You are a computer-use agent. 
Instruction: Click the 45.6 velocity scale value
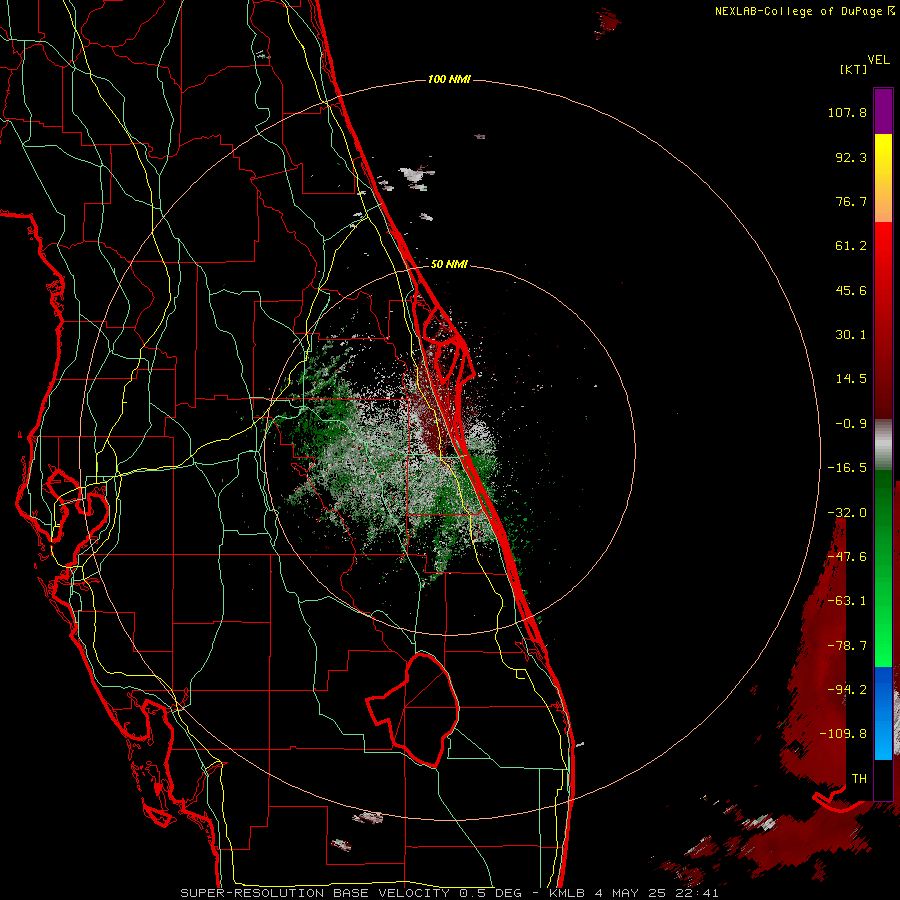click(x=851, y=290)
